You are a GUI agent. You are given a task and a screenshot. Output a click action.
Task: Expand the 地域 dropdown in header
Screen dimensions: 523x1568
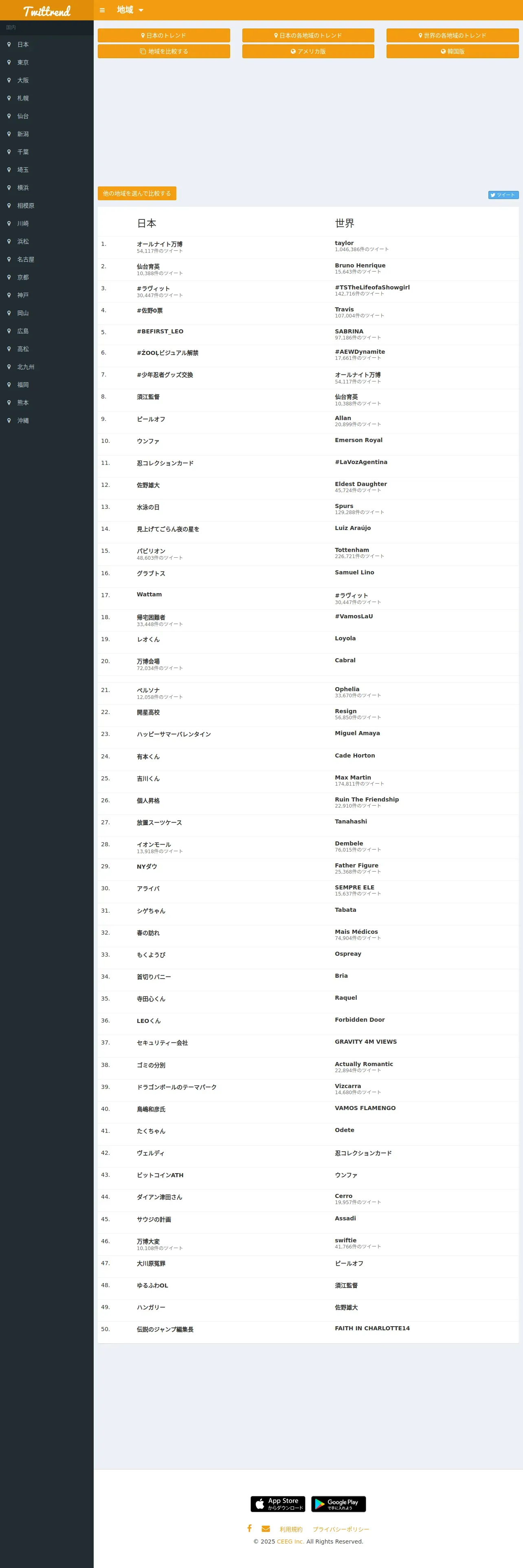tap(130, 10)
